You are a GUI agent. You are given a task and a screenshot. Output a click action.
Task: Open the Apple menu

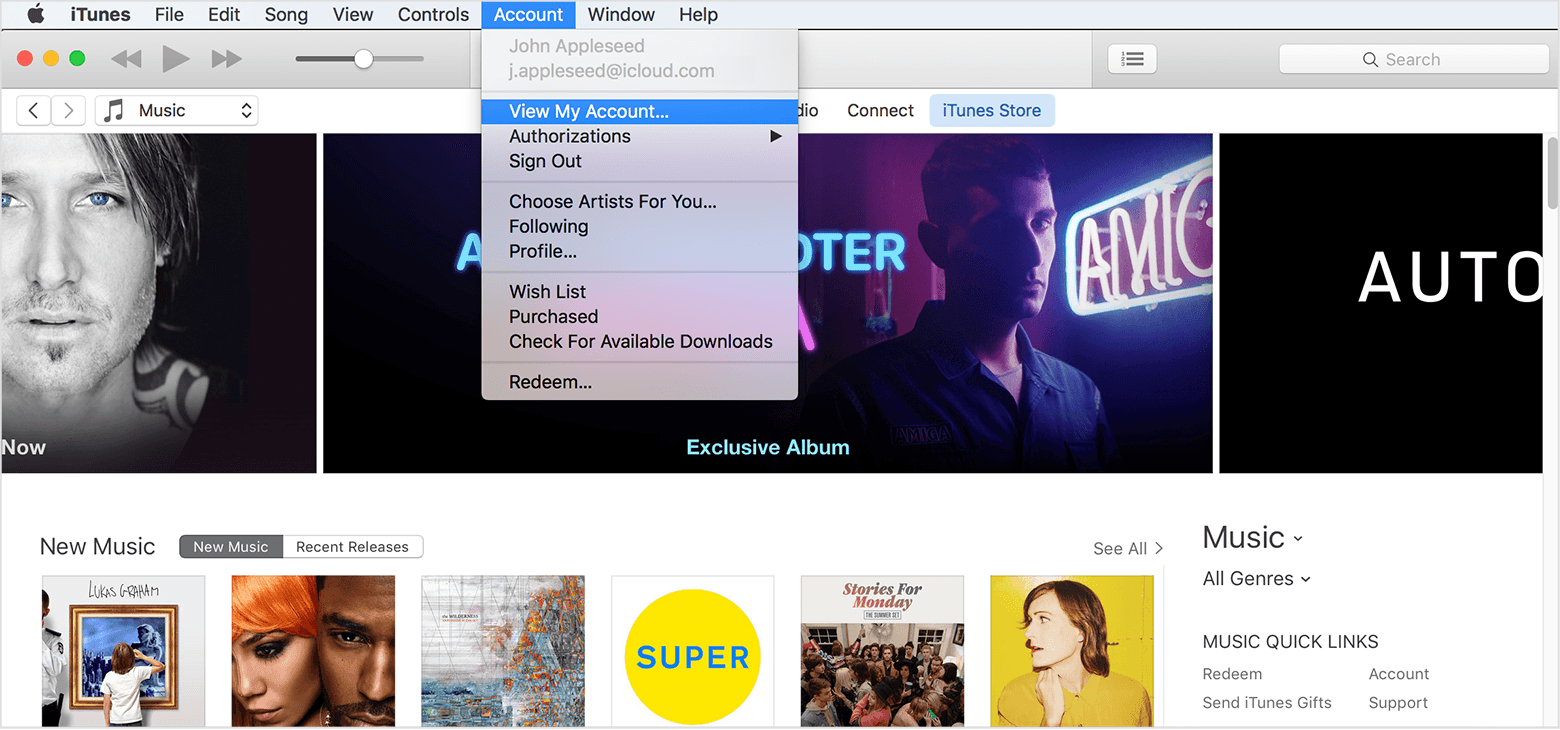pos(36,14)
